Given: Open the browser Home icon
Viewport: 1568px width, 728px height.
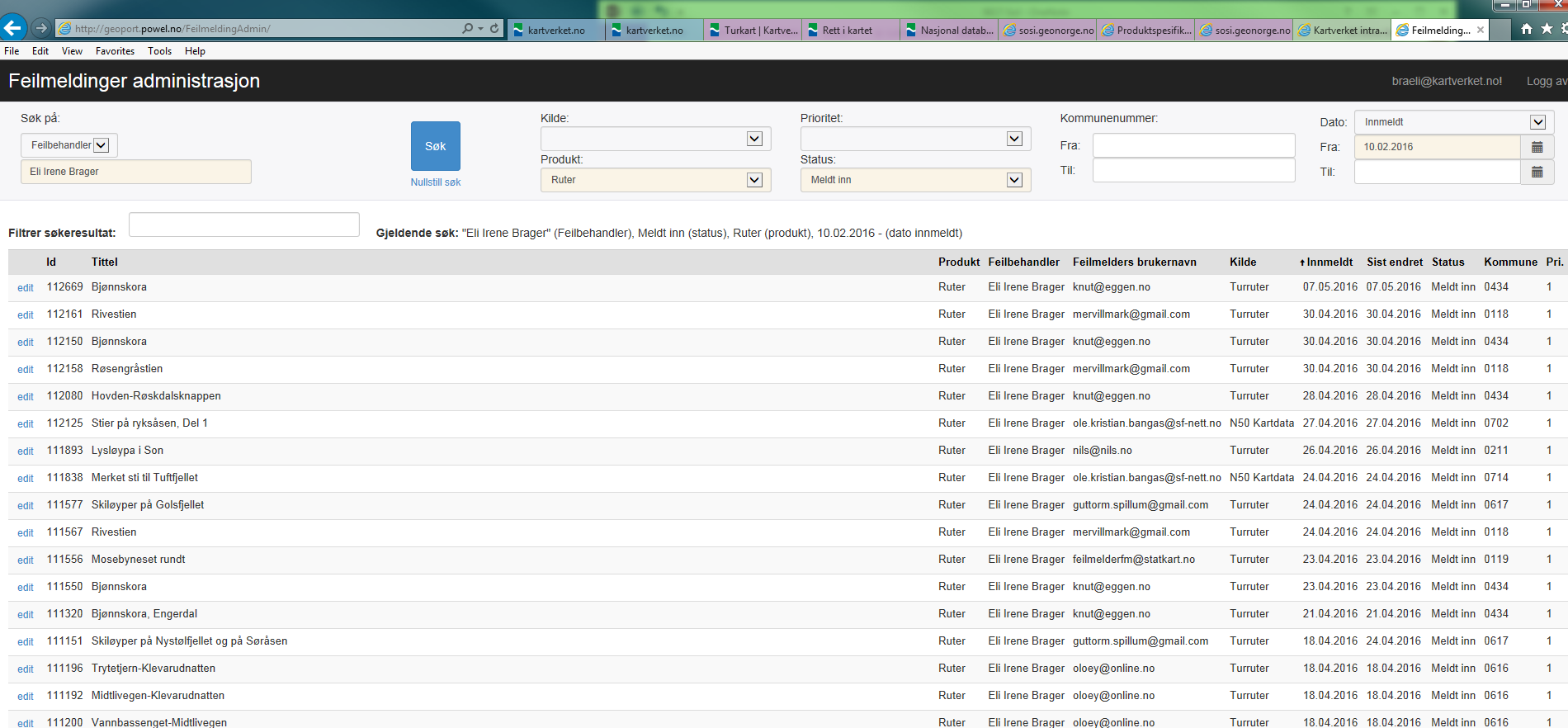Looking at the screenshot, I should pos(1526,29).
